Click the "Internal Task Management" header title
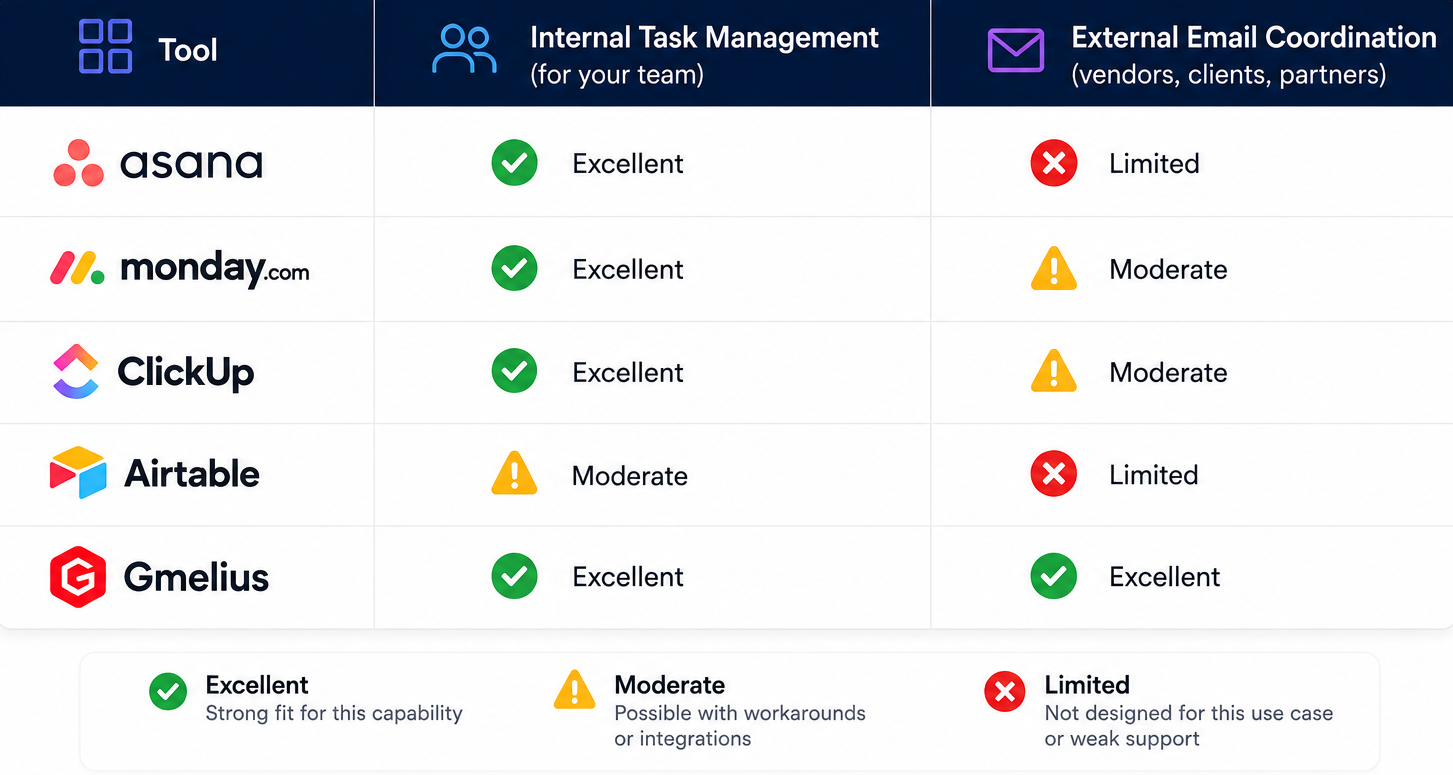 coord(704,38)
